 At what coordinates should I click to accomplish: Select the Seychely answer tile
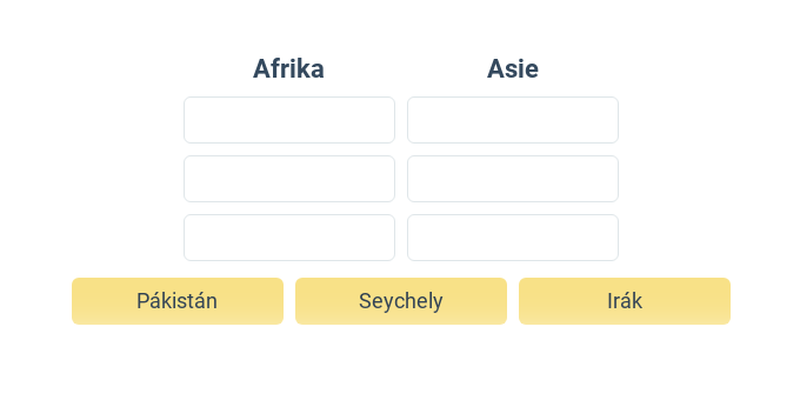401,301
